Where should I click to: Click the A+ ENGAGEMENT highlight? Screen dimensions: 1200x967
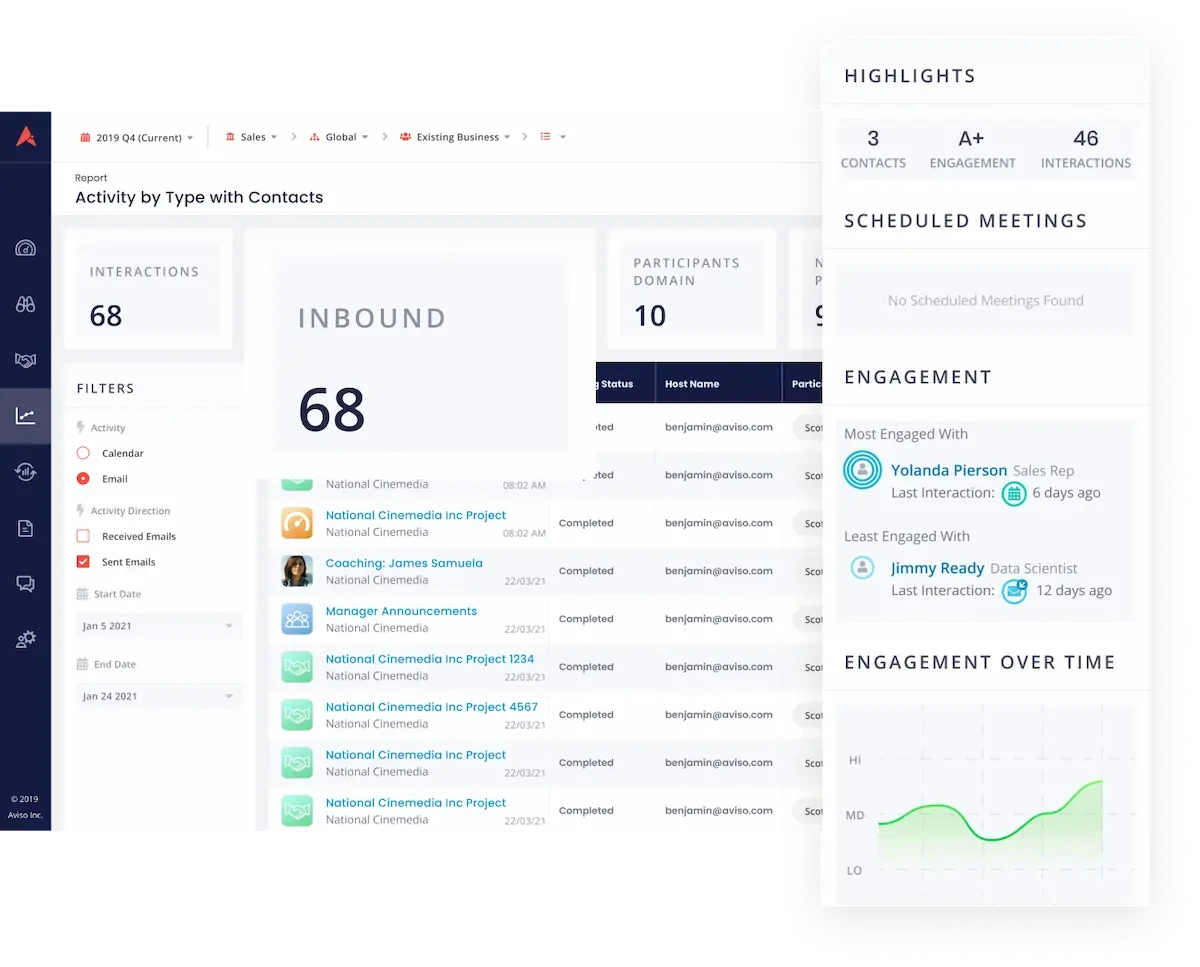[972, 149]
